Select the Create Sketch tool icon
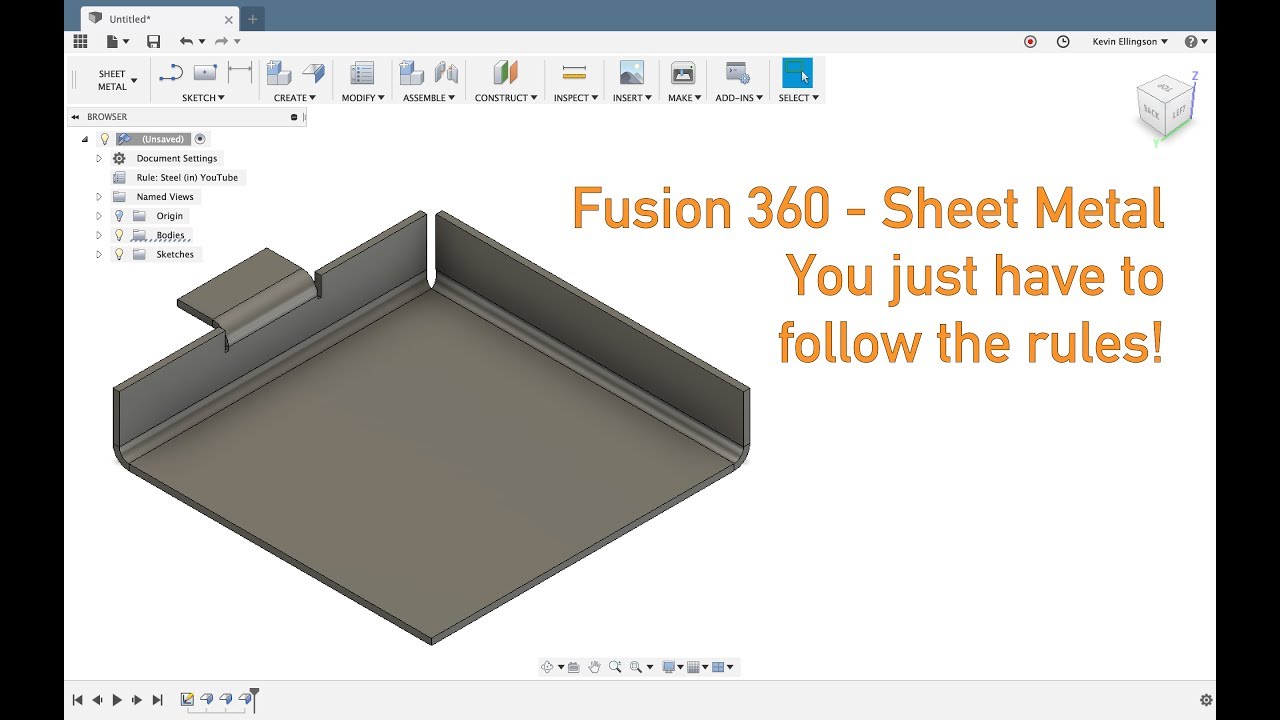1280x720 pixels. pos(171,73)
